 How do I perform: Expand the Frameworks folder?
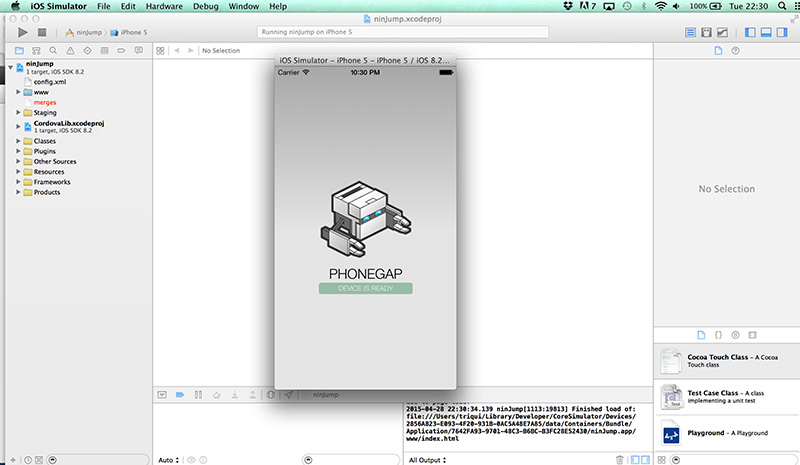point(18,182)
